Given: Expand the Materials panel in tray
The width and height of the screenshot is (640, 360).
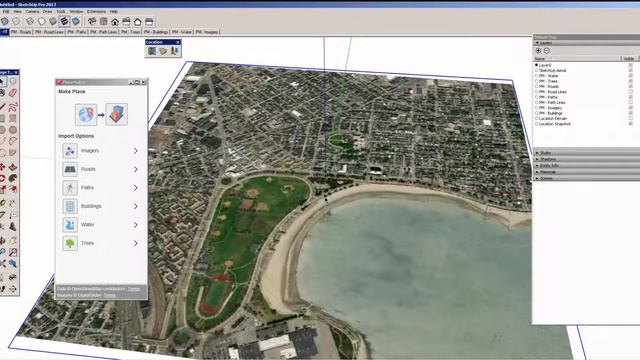Looking at the screenshot, I should 587,172.
